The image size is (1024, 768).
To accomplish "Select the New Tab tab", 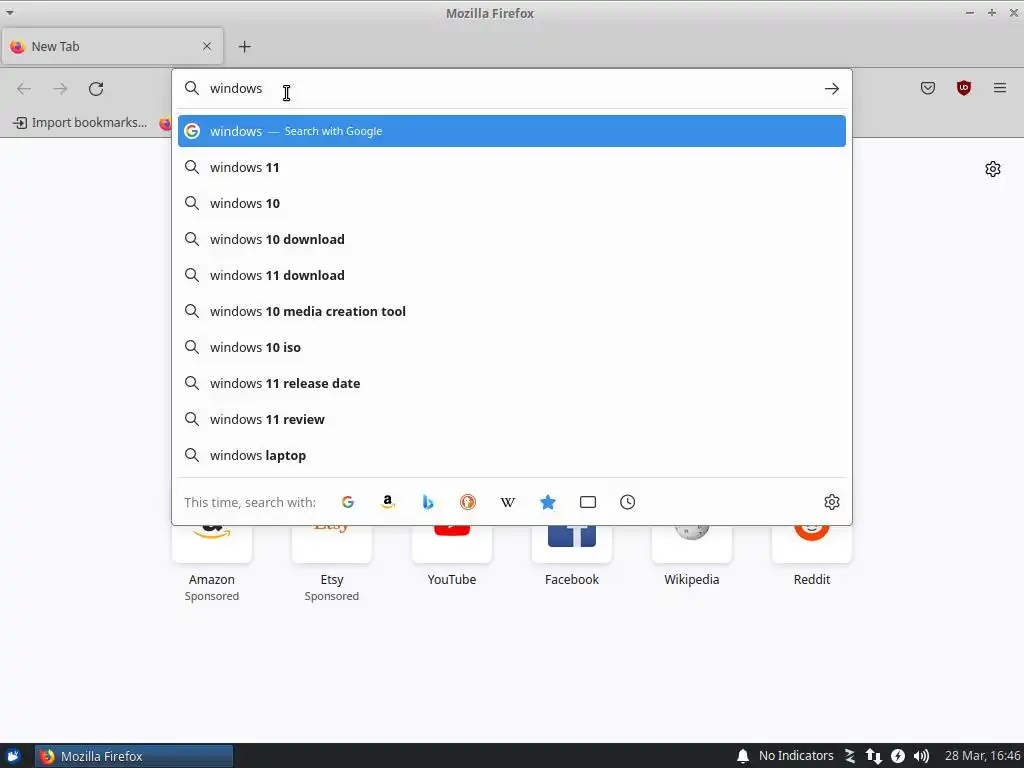I will click(x=112, y=46).
